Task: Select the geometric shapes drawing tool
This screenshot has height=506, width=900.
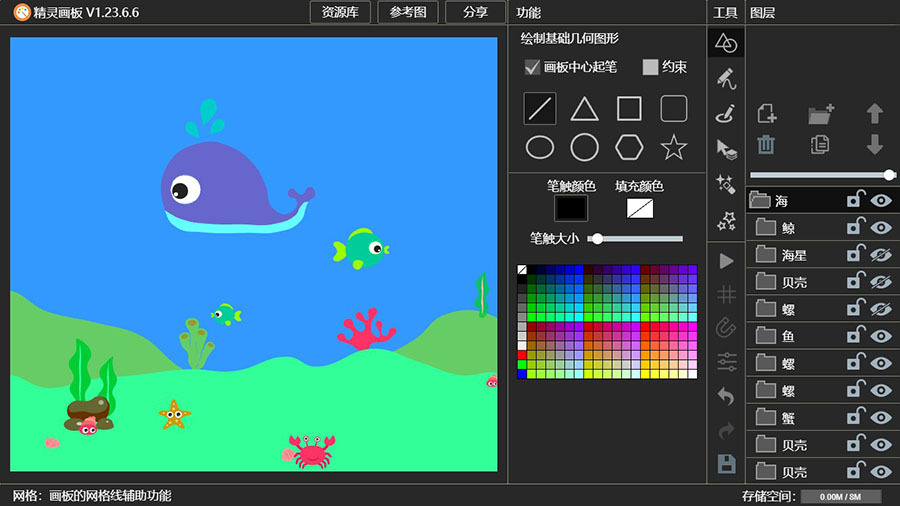Action: pos(726,43)
